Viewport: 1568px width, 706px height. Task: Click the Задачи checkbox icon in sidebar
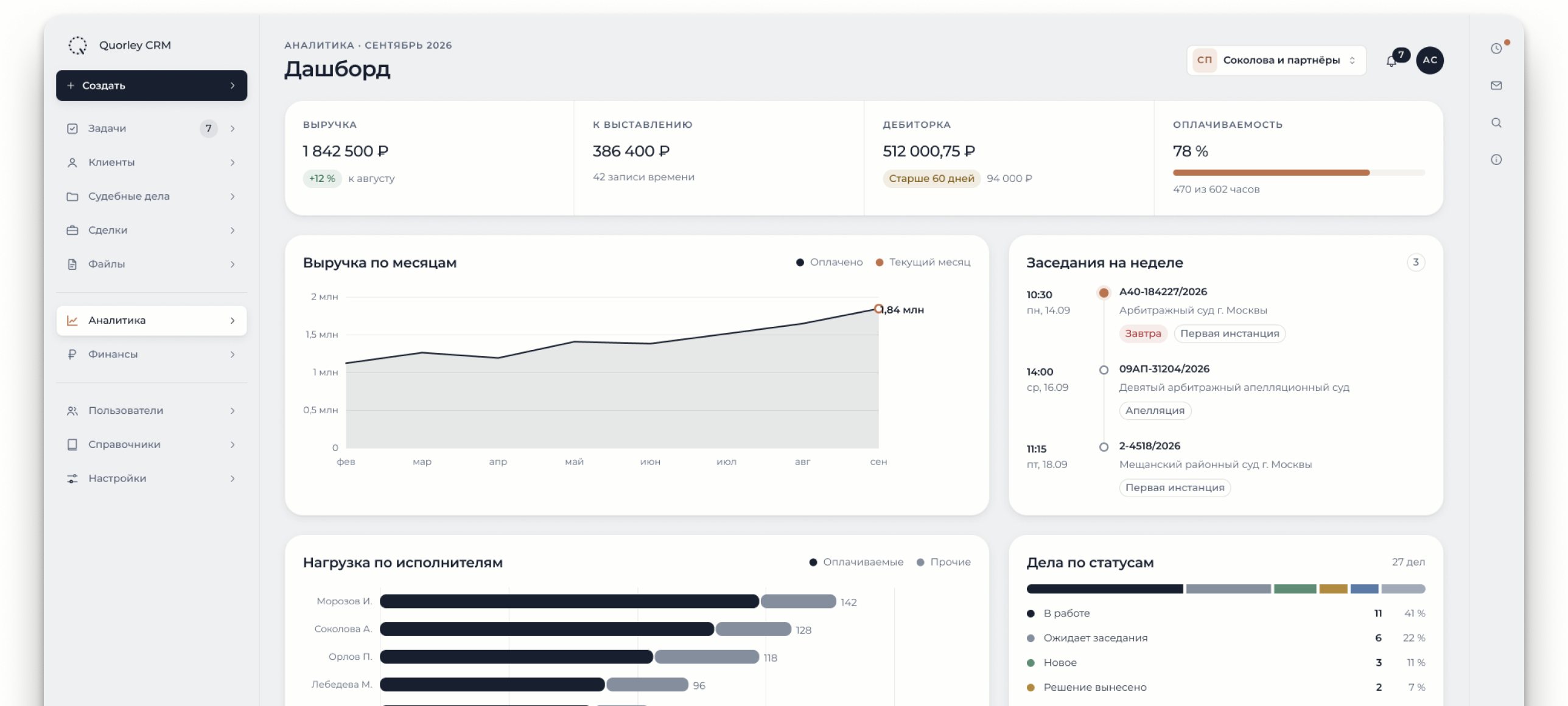pyautogui.click(x=72, y=128)
